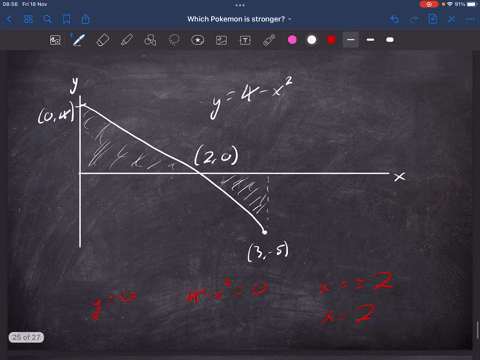Close the editing toolbar with the X
This screenshot has height=360, width=480.
pos(452,19)
